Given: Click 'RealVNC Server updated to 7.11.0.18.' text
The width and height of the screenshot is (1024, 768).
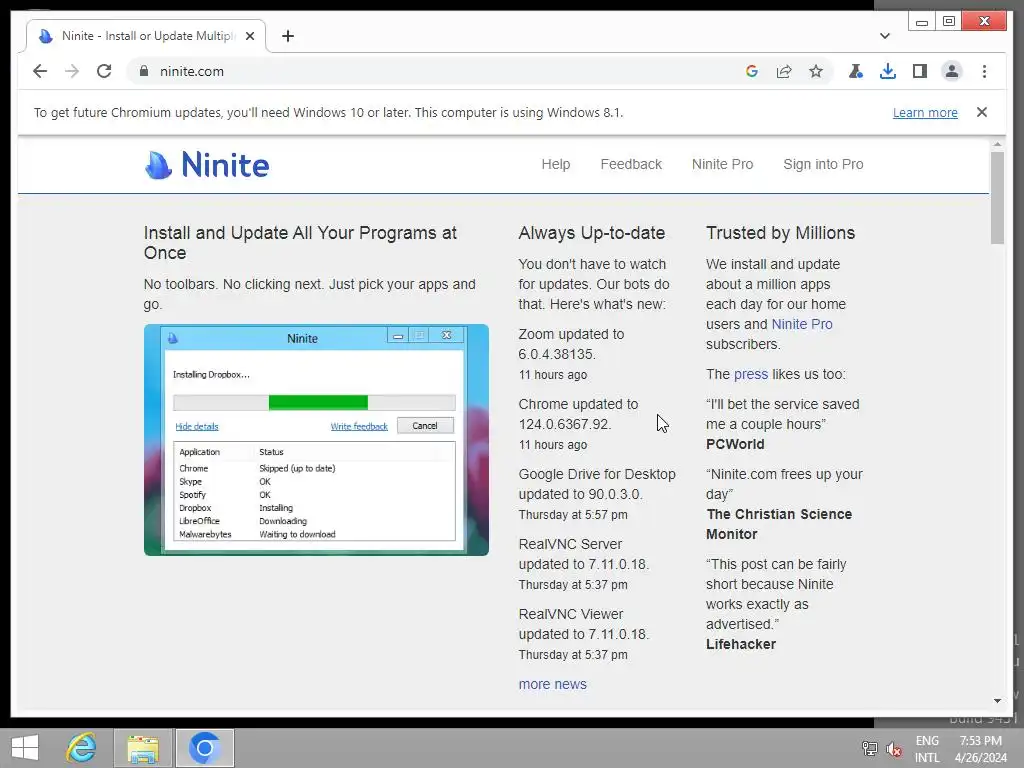Looking at the screenshot, I should [584, 554].
